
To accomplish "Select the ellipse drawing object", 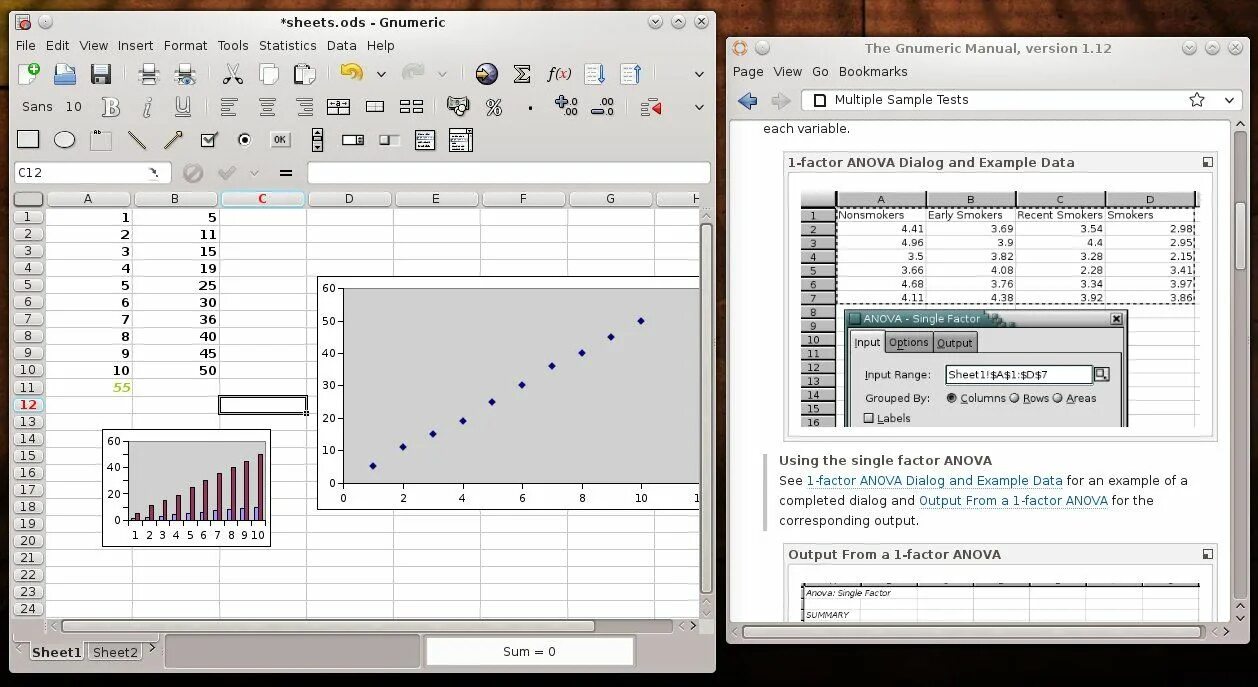I will (65, 140).
